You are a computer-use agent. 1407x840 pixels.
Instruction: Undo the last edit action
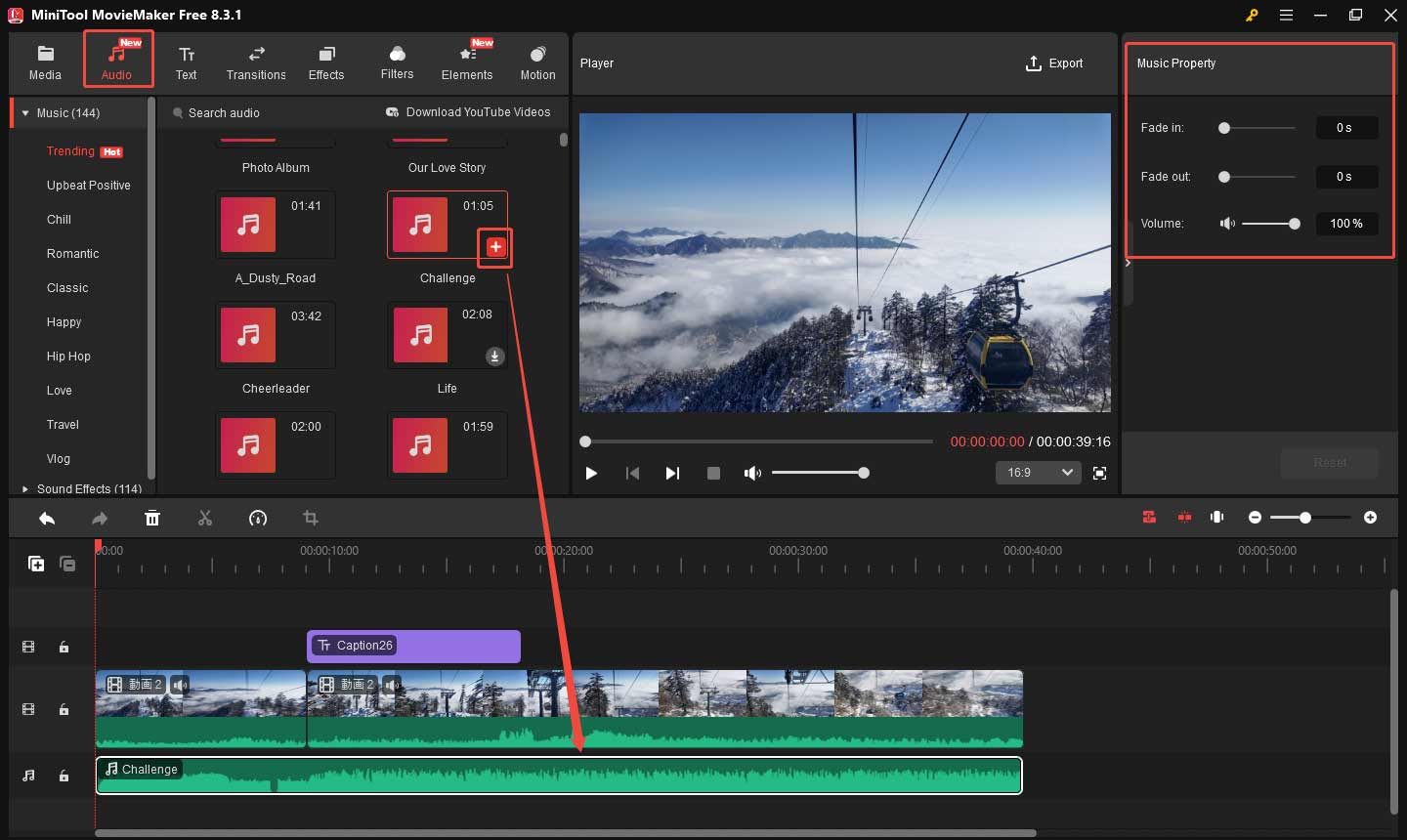(x=46, y=518)
